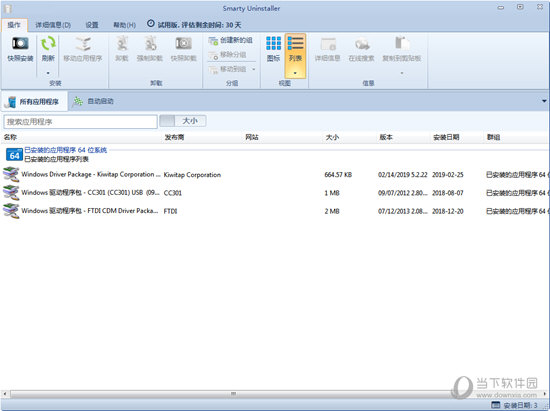Sort by 大小 column header
Screen dimensions: 550x411
point(332,137)
